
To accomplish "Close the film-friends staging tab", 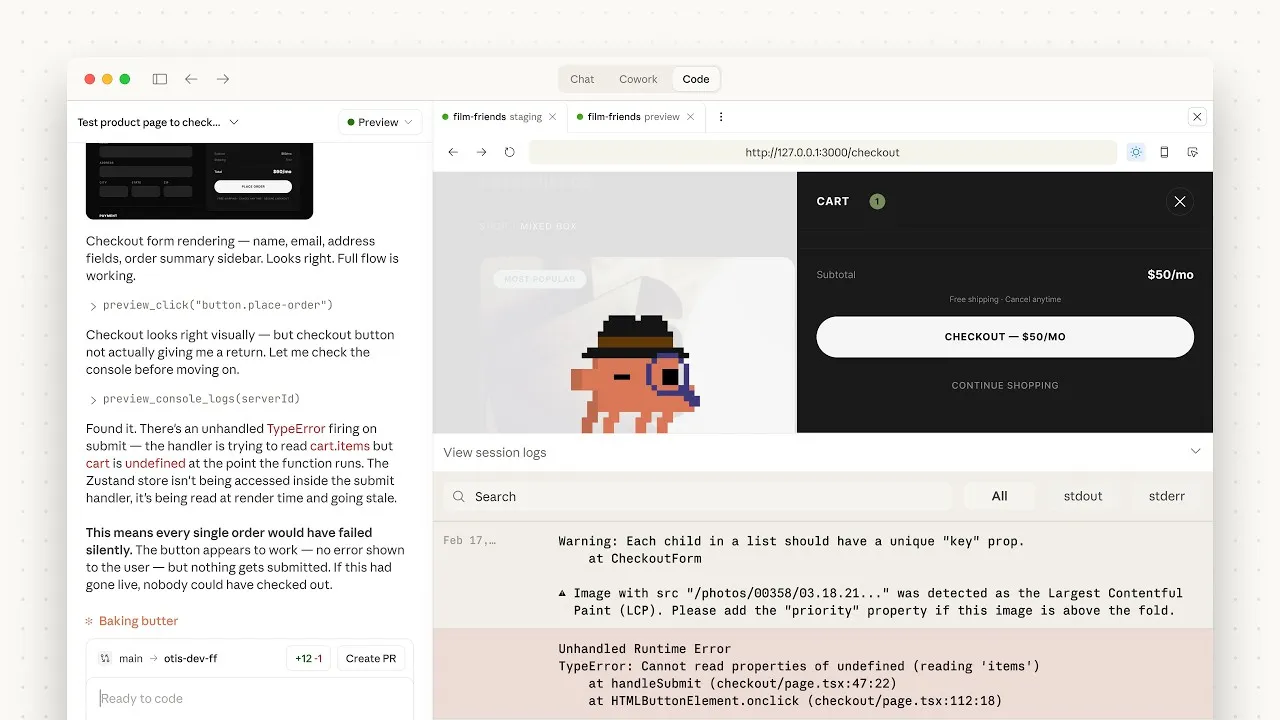I will point(553,117).
